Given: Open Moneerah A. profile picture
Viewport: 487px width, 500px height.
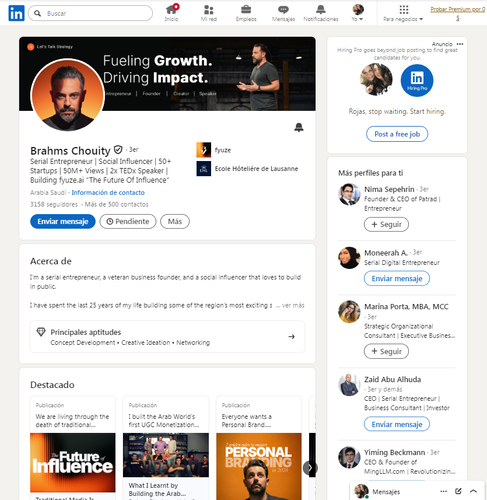Looking at the screenshot, I should click(x=349, y=258).
